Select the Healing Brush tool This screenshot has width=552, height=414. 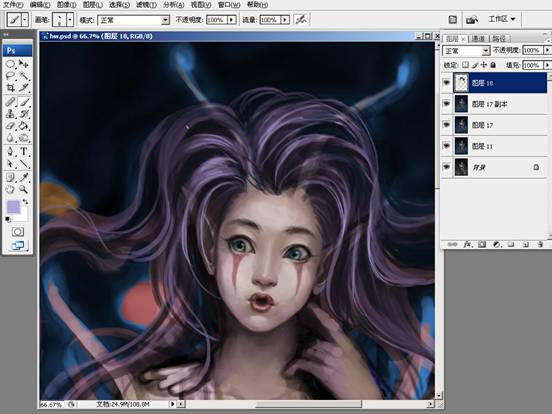tap(10, 102)
